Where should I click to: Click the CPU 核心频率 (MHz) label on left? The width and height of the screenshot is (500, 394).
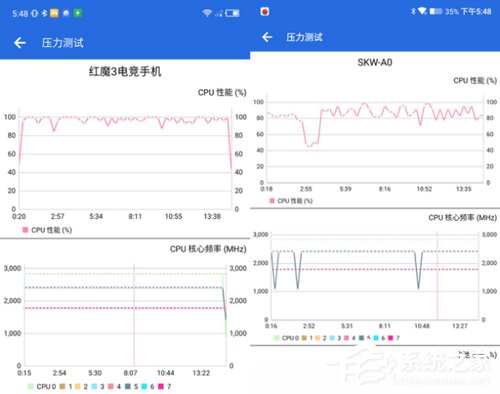(x=208, y=249)
